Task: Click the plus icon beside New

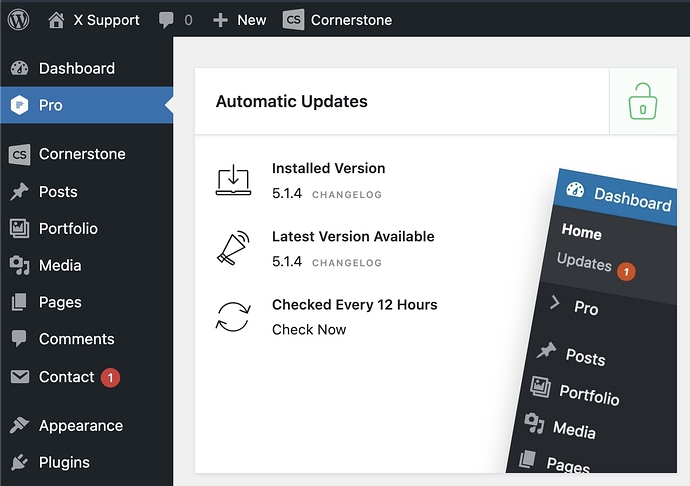Action: (220, 20)
